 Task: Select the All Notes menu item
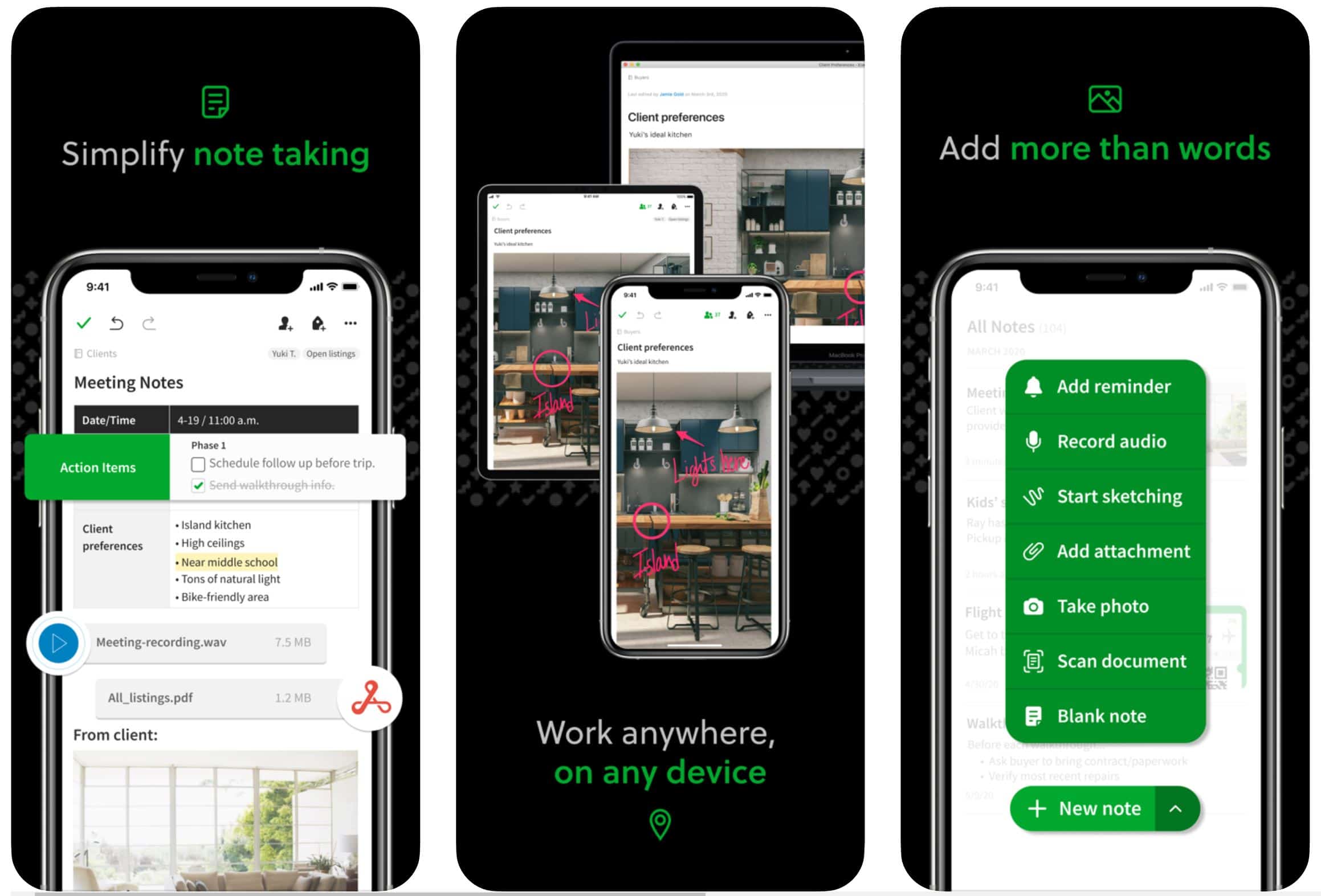coord(1000,325)
